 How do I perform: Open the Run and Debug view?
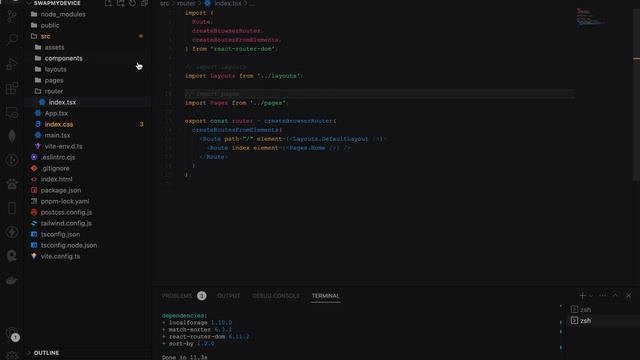point(12,64)
